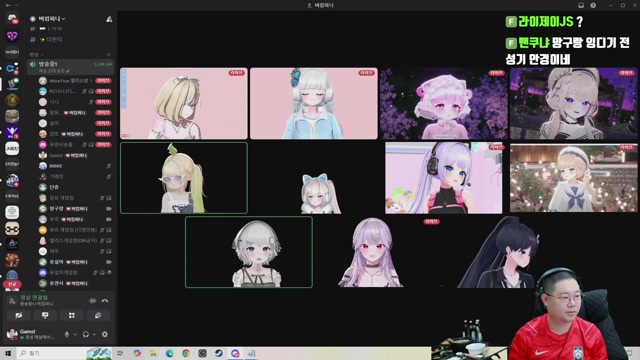
Task: Toggle the camera button in voice panel
Action: (x=19, y=316)
